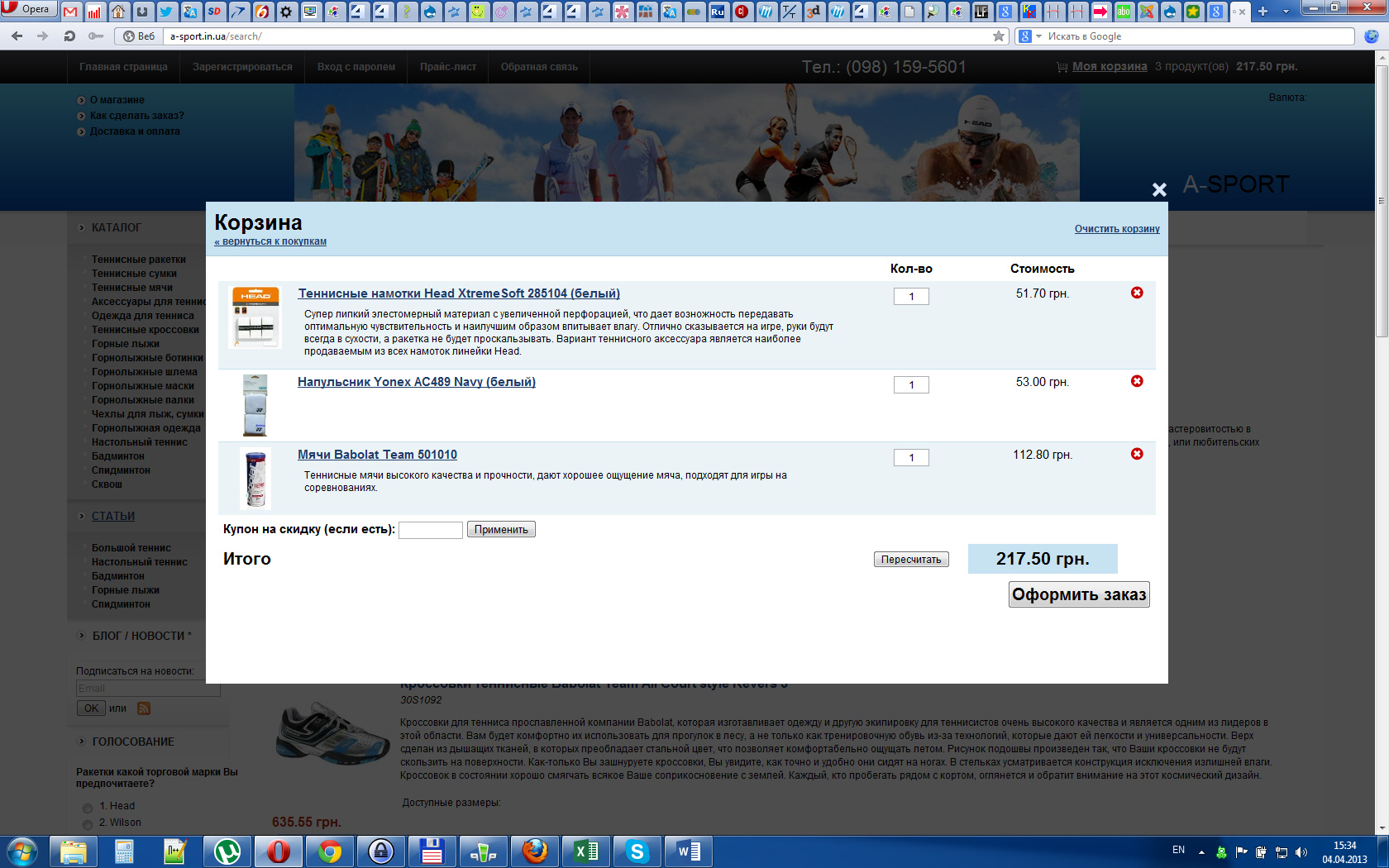
Task: Switch to the home icon tab
Action: [x=118, y=12]
